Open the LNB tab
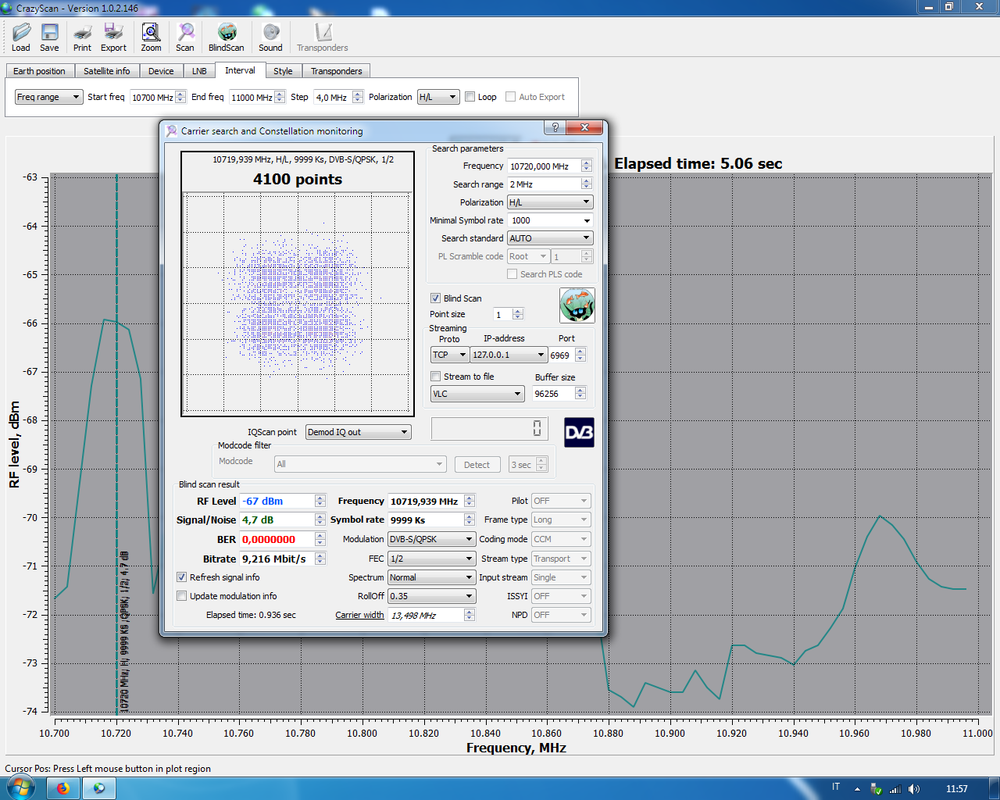Image resolution: width=1000 pixels, height=800 pixels. (199, 71)
